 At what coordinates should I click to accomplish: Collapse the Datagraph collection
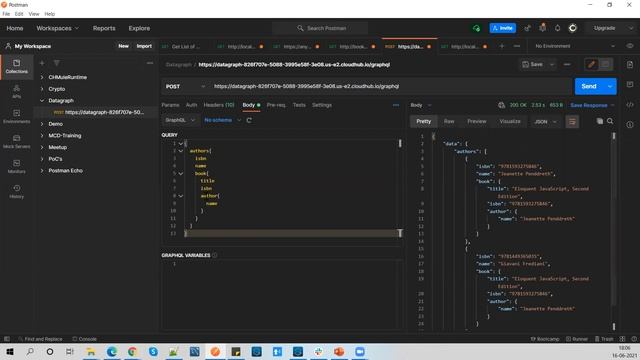pyautogui.click(x=42, y=100)
